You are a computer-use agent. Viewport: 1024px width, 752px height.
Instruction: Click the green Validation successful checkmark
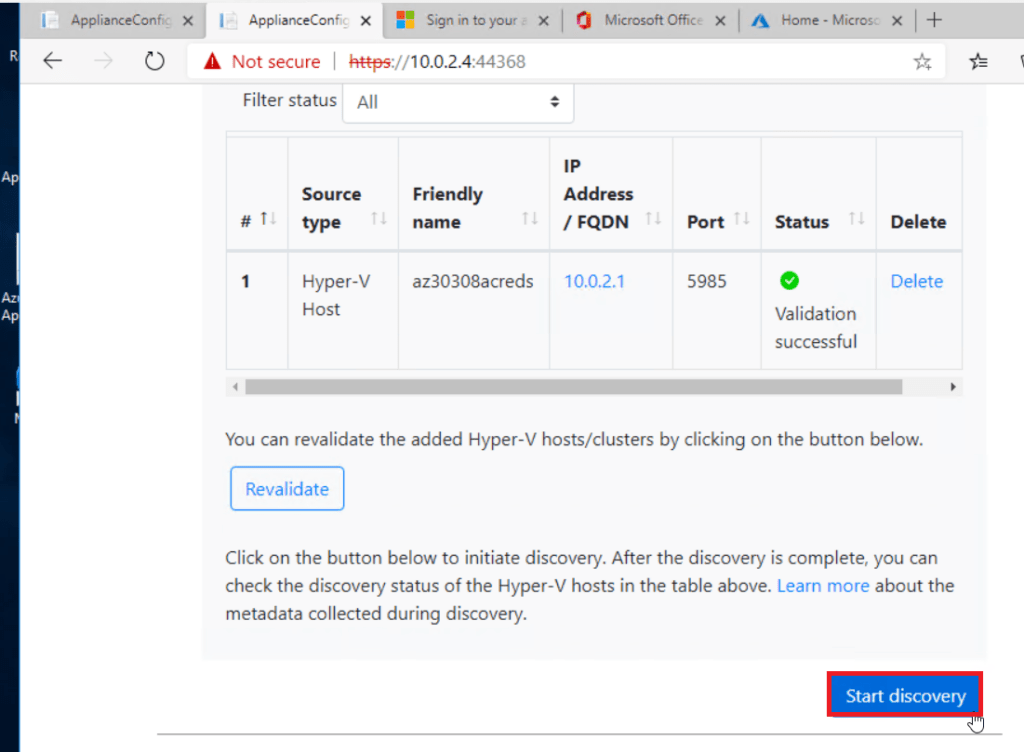pyautogui.click(x=790, y=281)
